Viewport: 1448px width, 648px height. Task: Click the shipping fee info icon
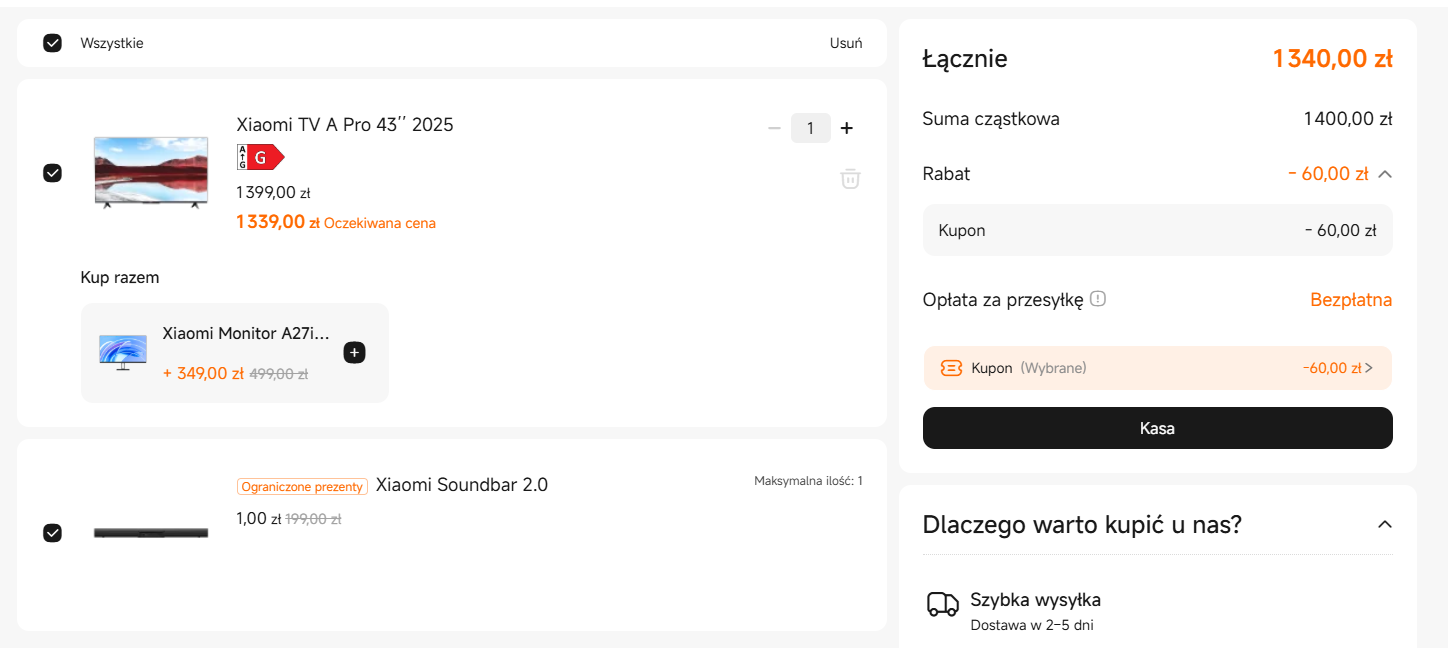click(x=1098, y=299)
